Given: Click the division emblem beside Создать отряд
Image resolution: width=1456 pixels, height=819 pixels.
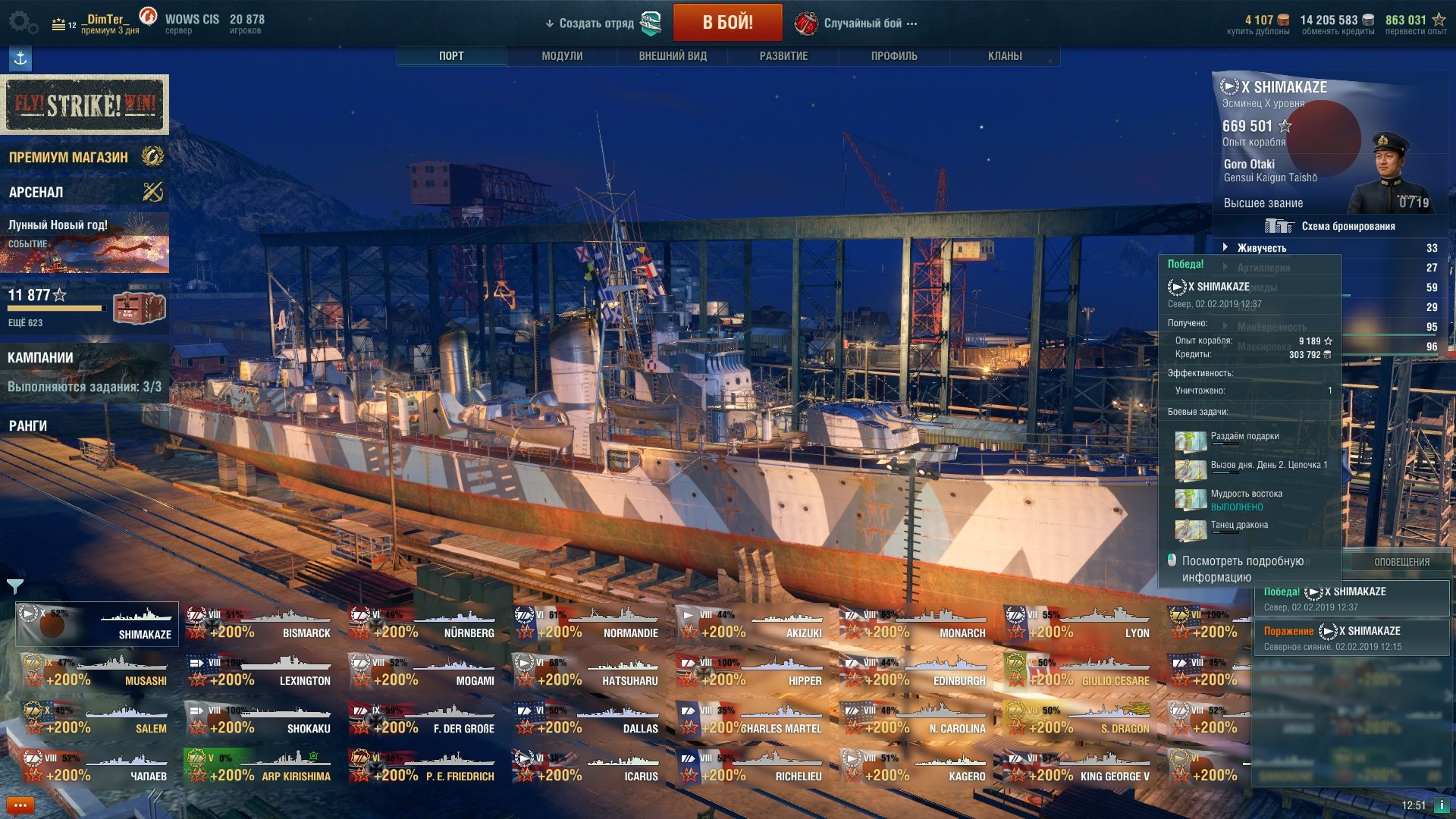Looking at the screenshot, I should (651, 24).
